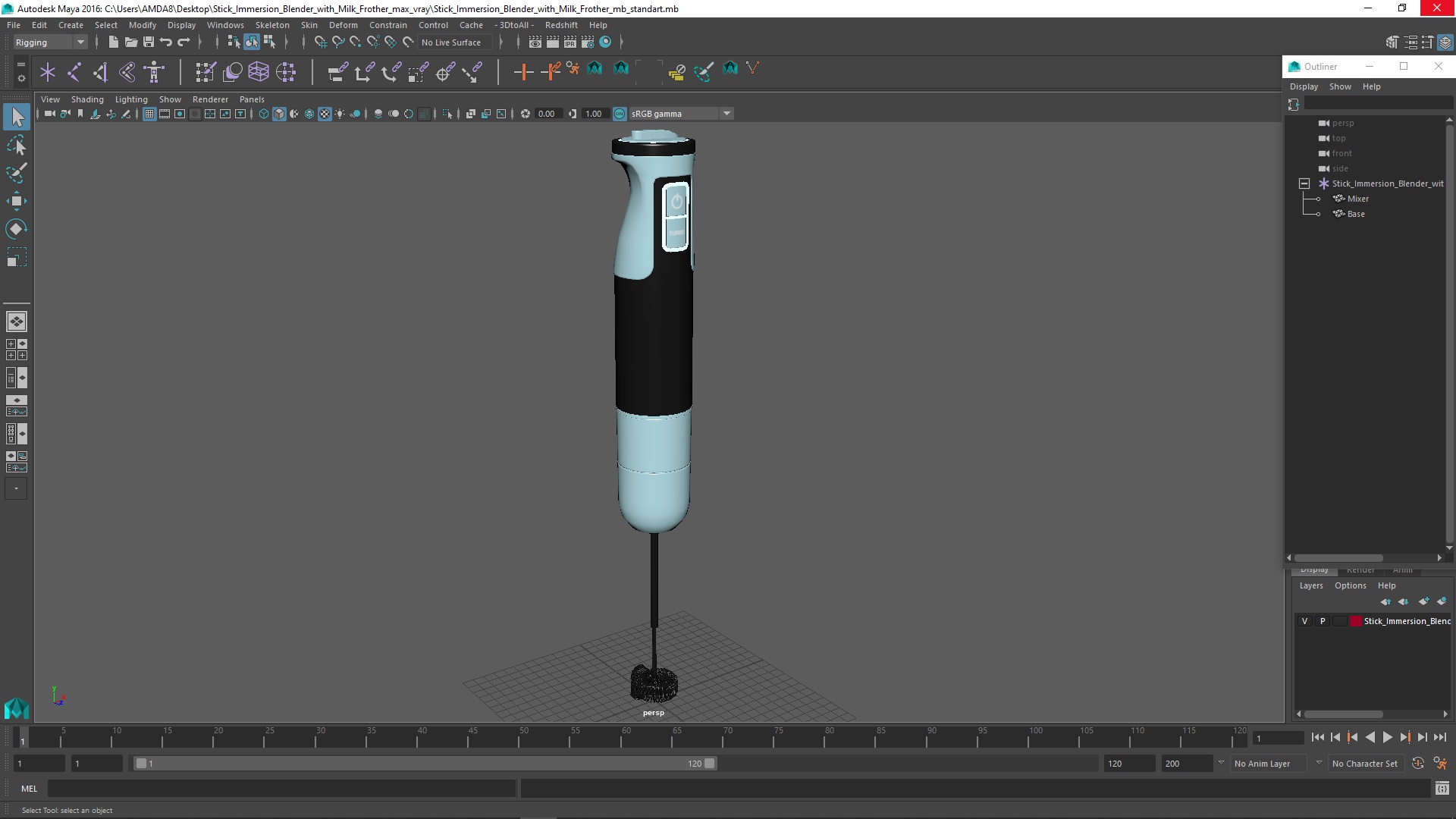Viewport: 1456px width, 819px height.
Task: Click the New Scene icon
Action: tap(113, 42)
